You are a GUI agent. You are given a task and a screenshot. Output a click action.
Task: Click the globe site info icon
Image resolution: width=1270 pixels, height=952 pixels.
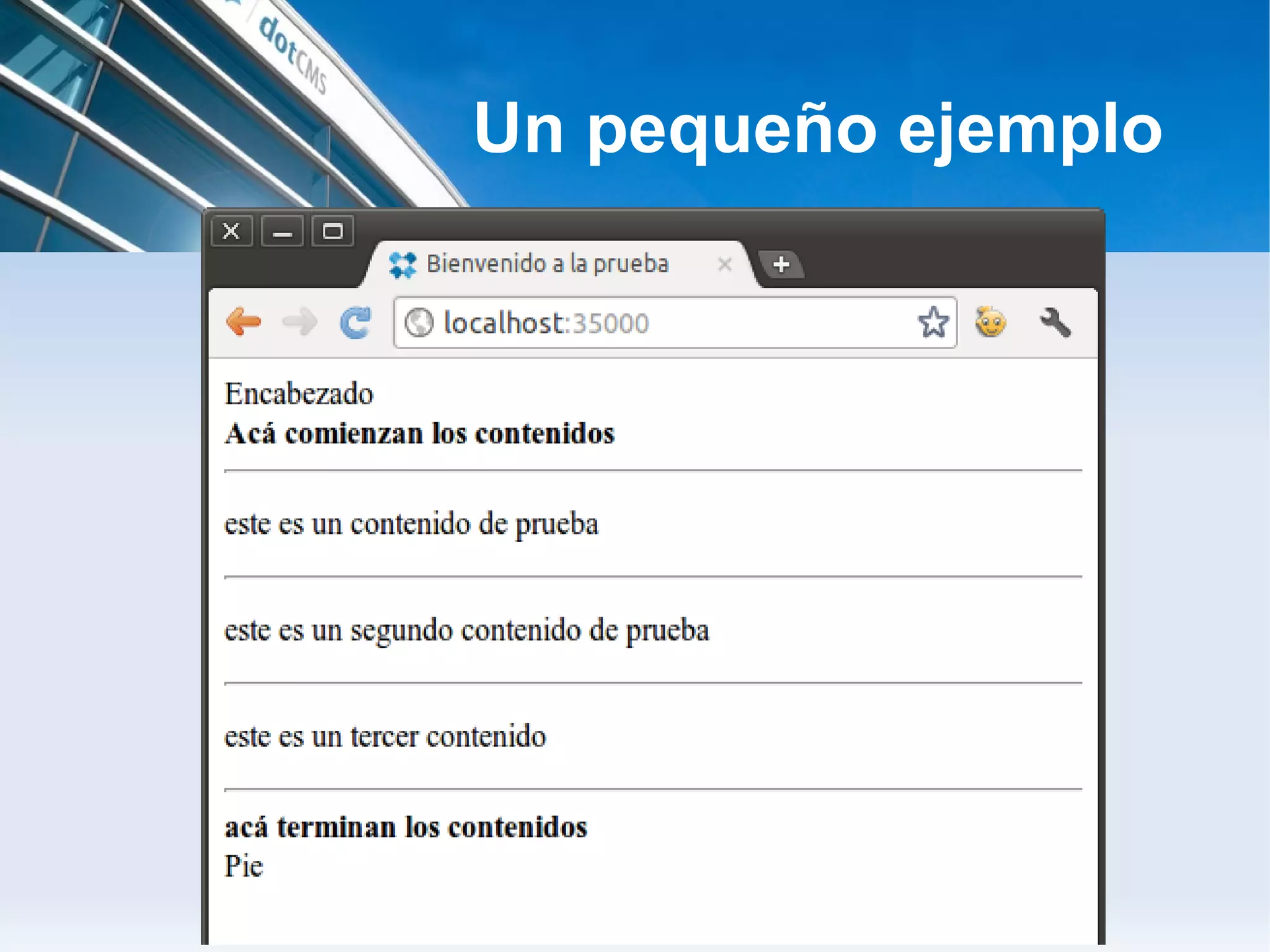tap(419, 323)
